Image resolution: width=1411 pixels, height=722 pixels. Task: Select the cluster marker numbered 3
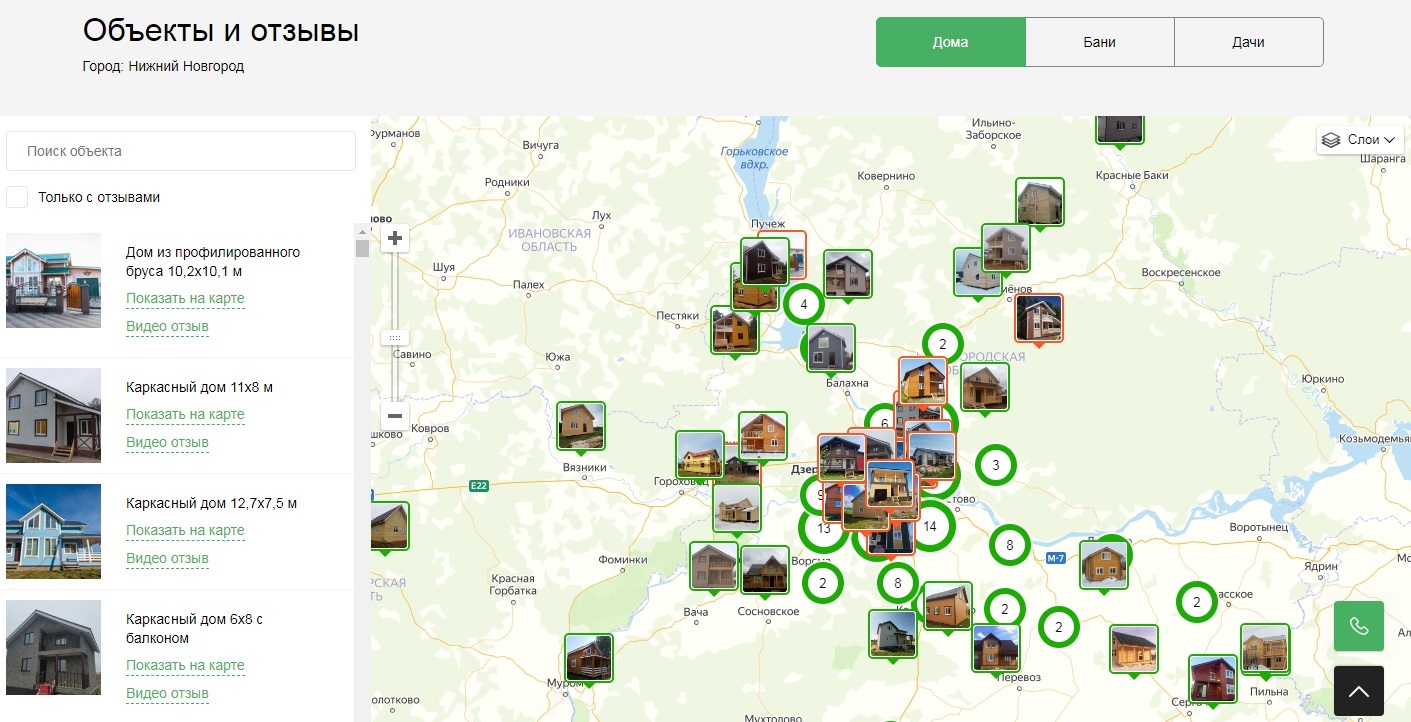point(995,465)
